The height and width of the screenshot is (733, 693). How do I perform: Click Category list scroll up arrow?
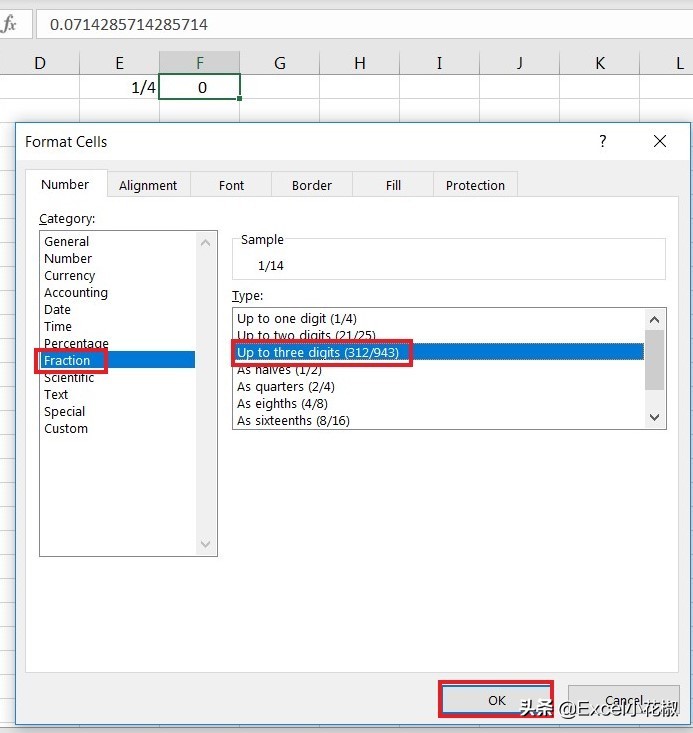tap(205, 243)
